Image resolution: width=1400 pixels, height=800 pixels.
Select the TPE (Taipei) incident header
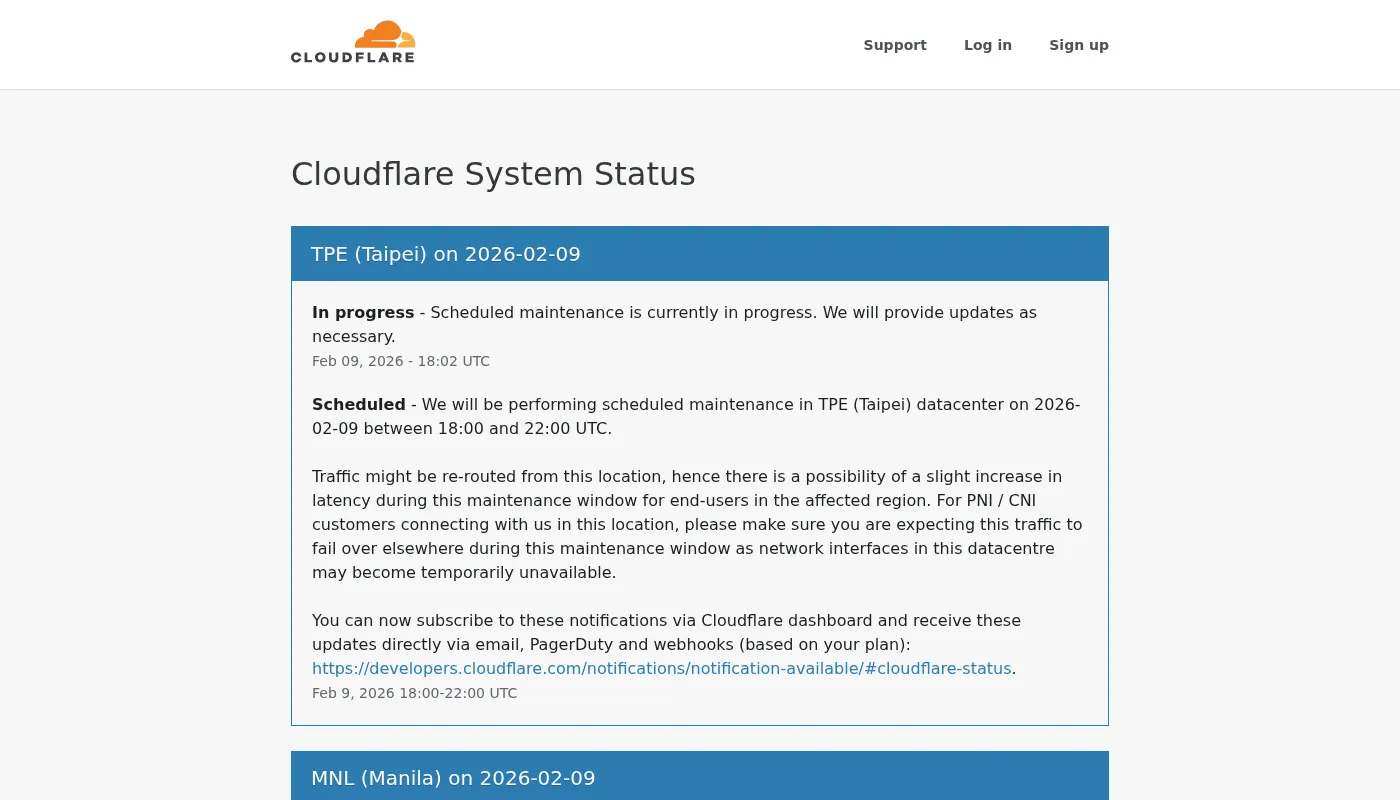(446, 254)
